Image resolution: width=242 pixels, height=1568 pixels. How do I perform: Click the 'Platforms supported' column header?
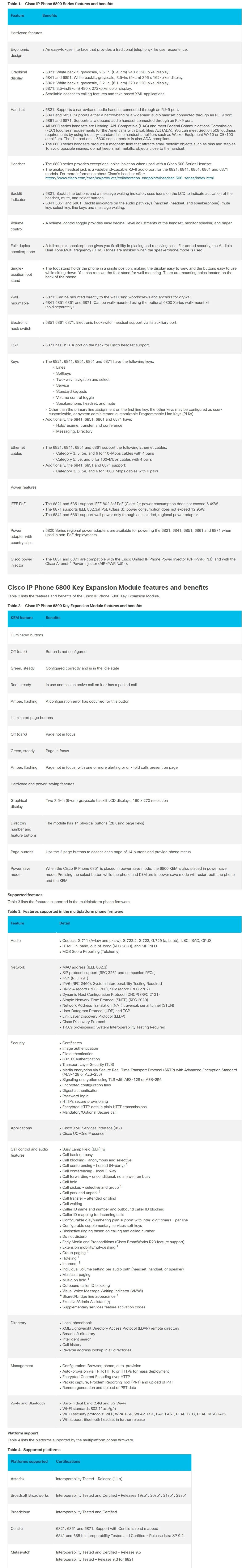coord(29,1461)
